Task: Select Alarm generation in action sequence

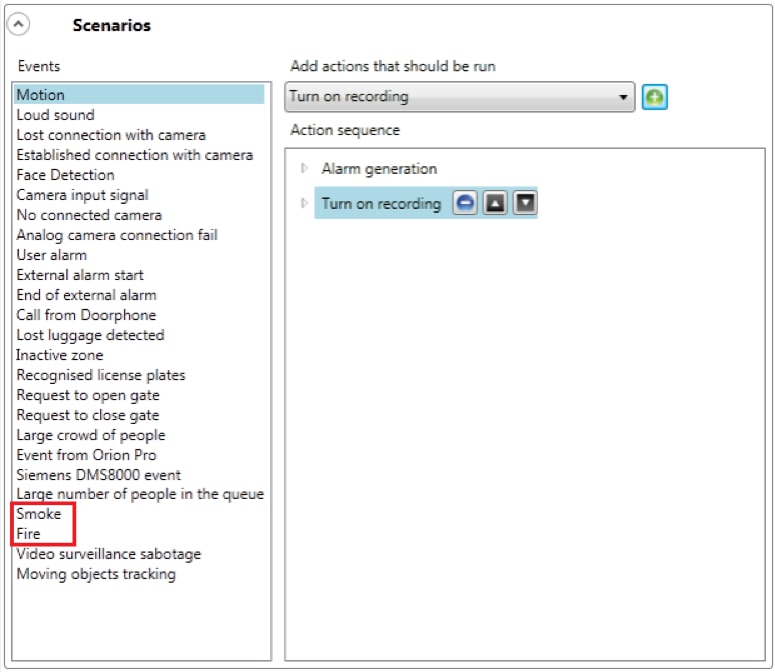Action: point(379,169)
